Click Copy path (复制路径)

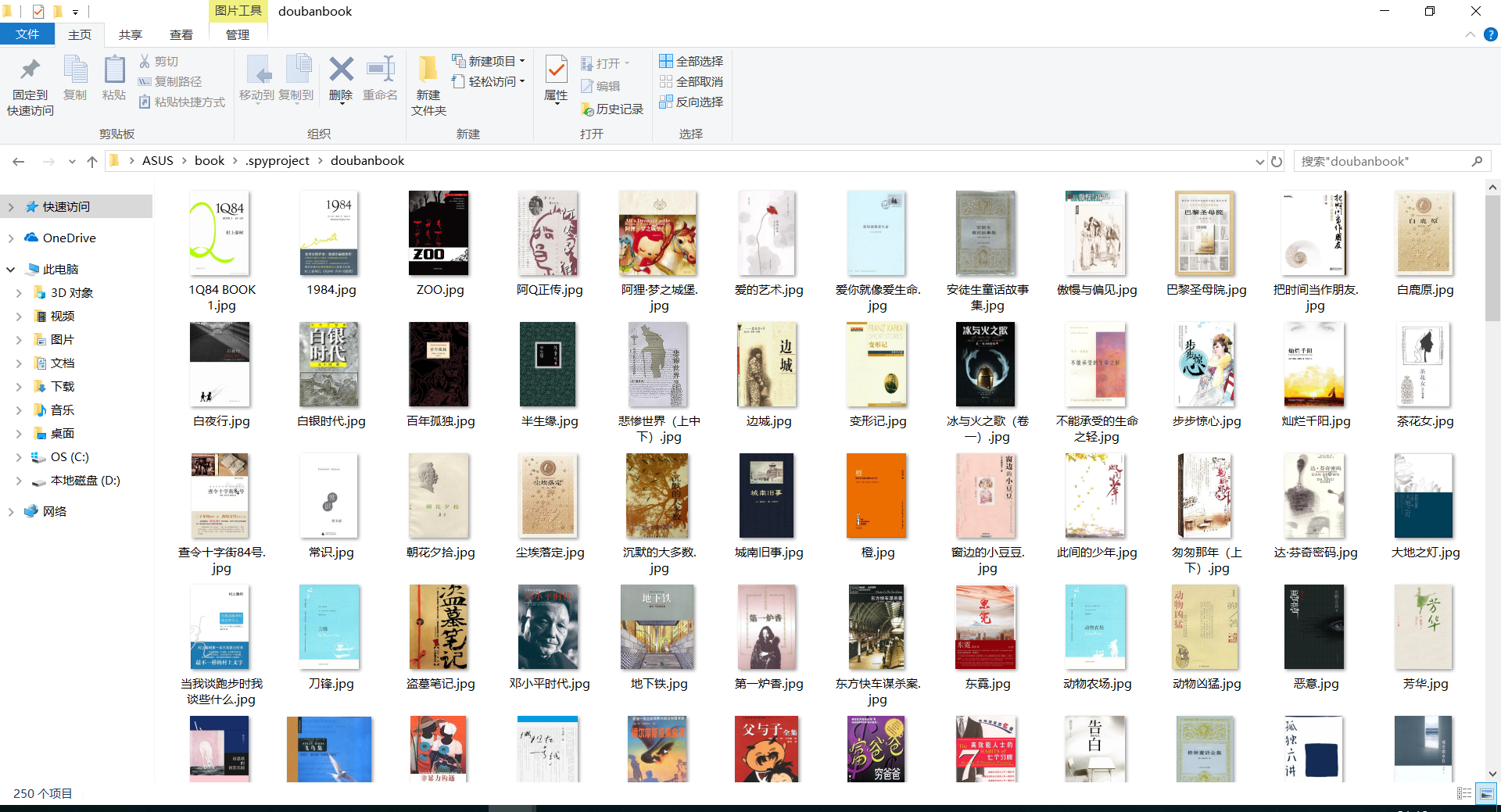coord(170,81)
